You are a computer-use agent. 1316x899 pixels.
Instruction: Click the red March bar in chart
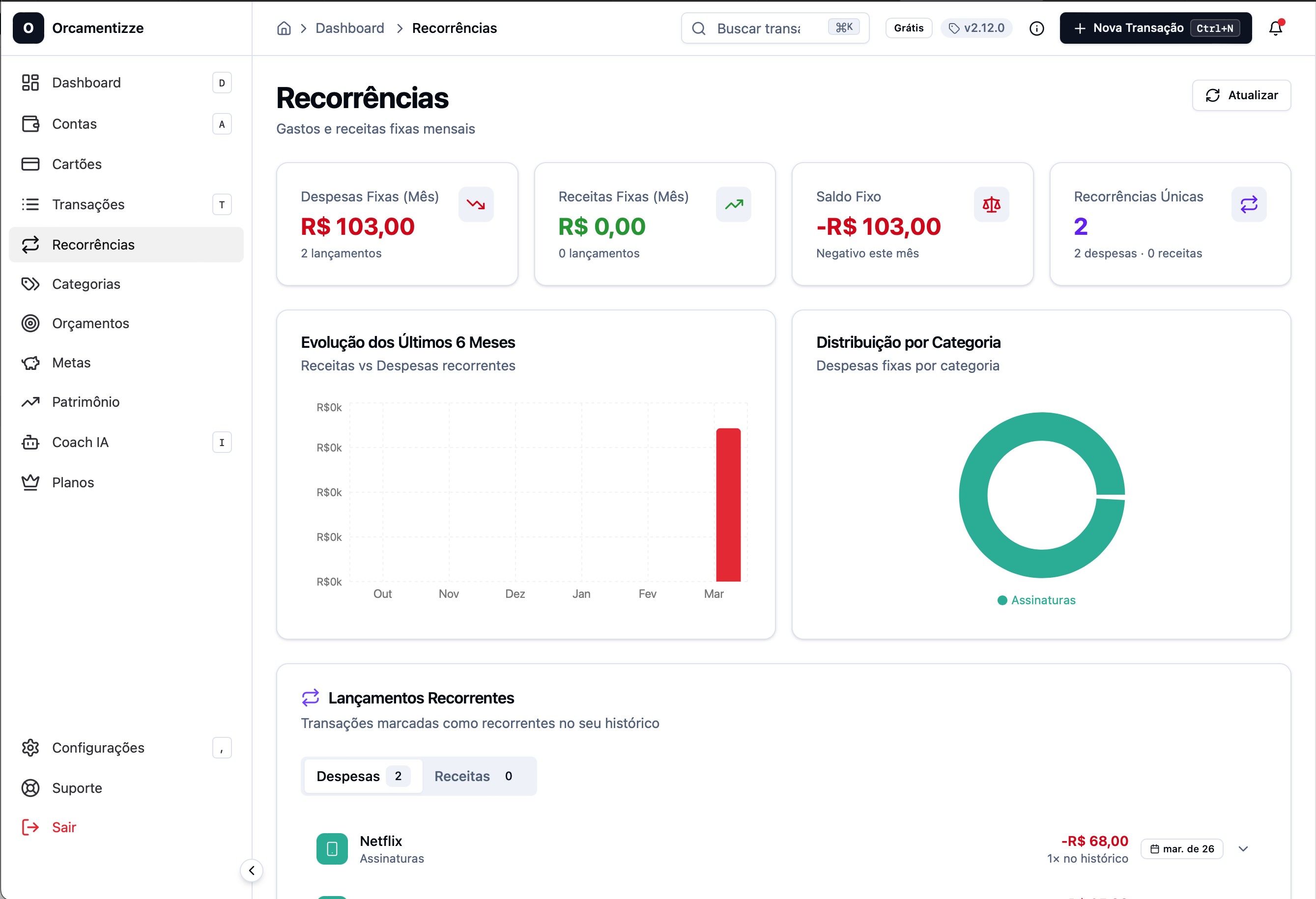tap(728, 504)
